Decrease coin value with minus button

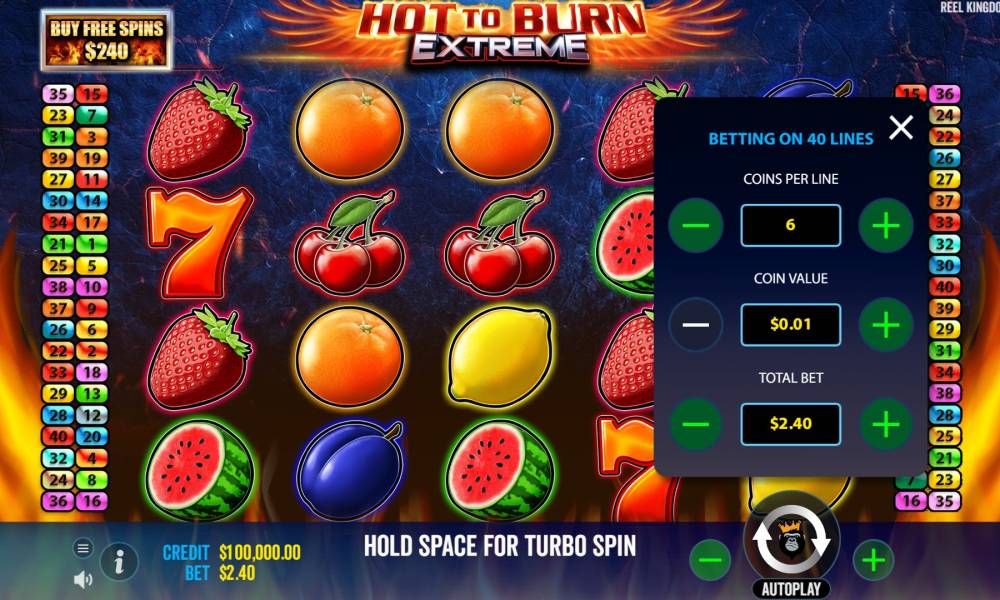click(x=696, y=325)
